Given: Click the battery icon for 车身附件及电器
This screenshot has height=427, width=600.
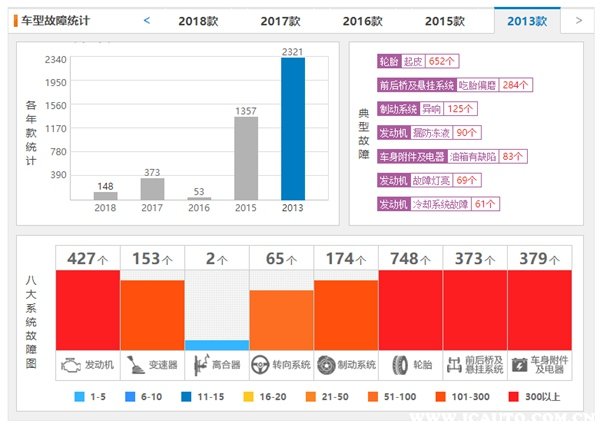Looking at the screenshot, I should [520, 365].
